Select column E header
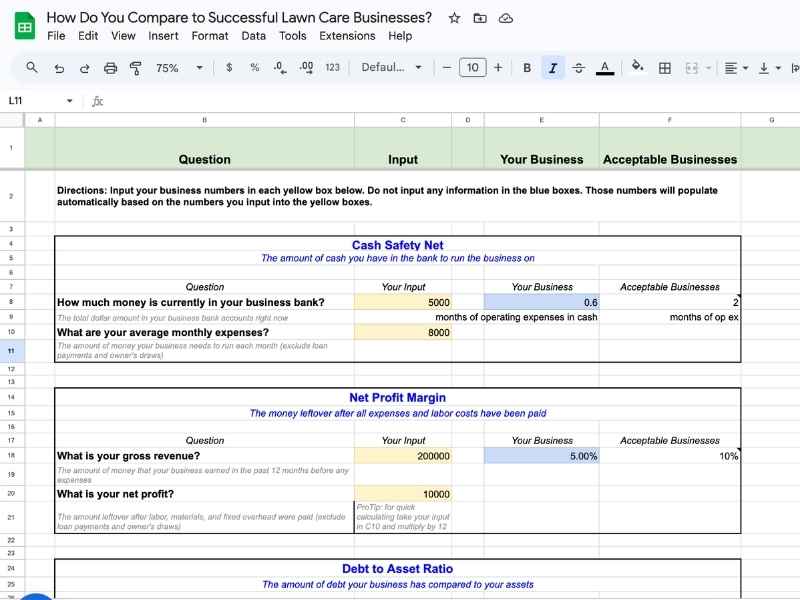The image size is (800, 600). [x=541, y=120]
